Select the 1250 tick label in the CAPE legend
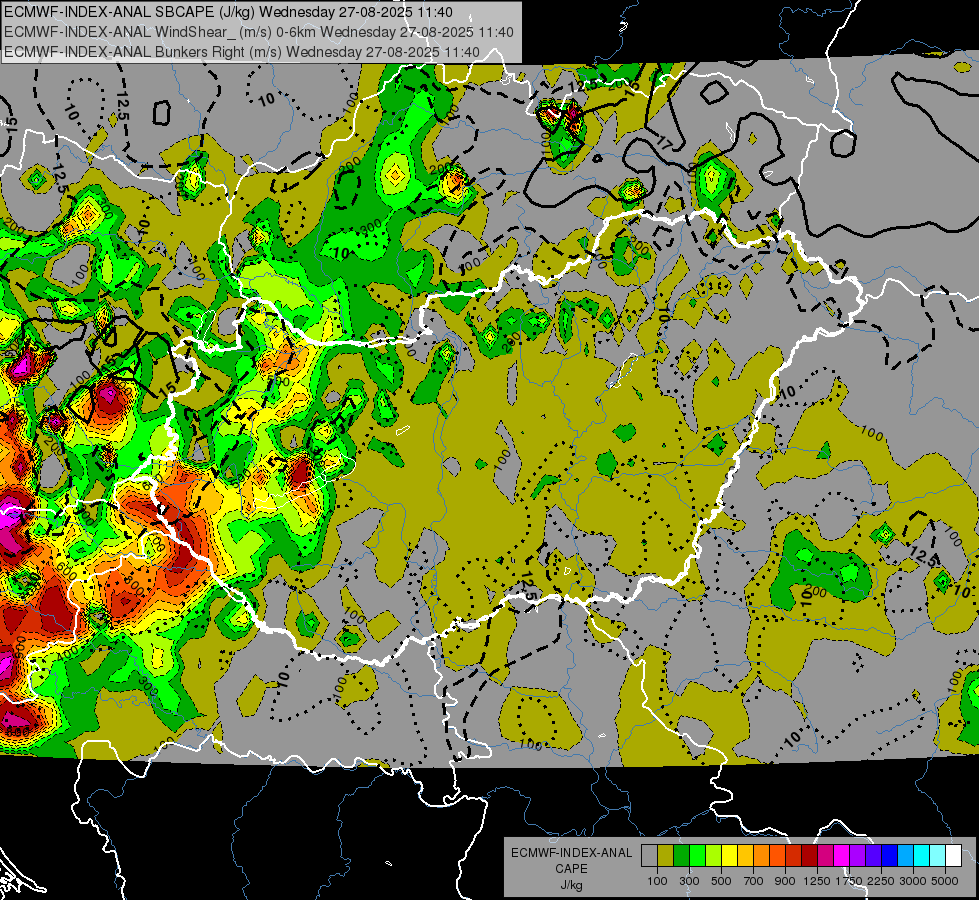This screenshot has width=979, height=900. pyautogui.click(x=817, y=881)
